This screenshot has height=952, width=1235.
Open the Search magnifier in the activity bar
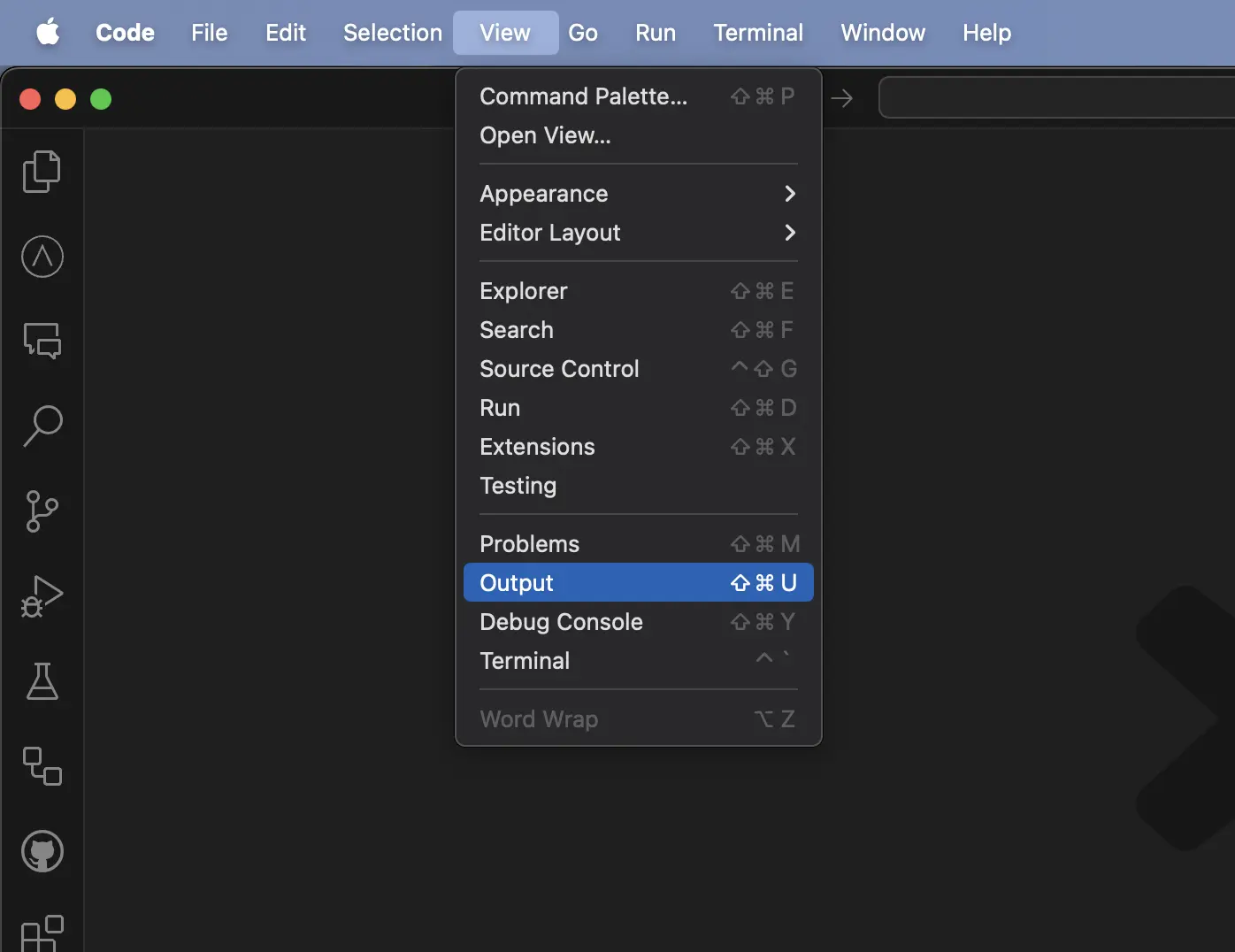tap(42, 426)
